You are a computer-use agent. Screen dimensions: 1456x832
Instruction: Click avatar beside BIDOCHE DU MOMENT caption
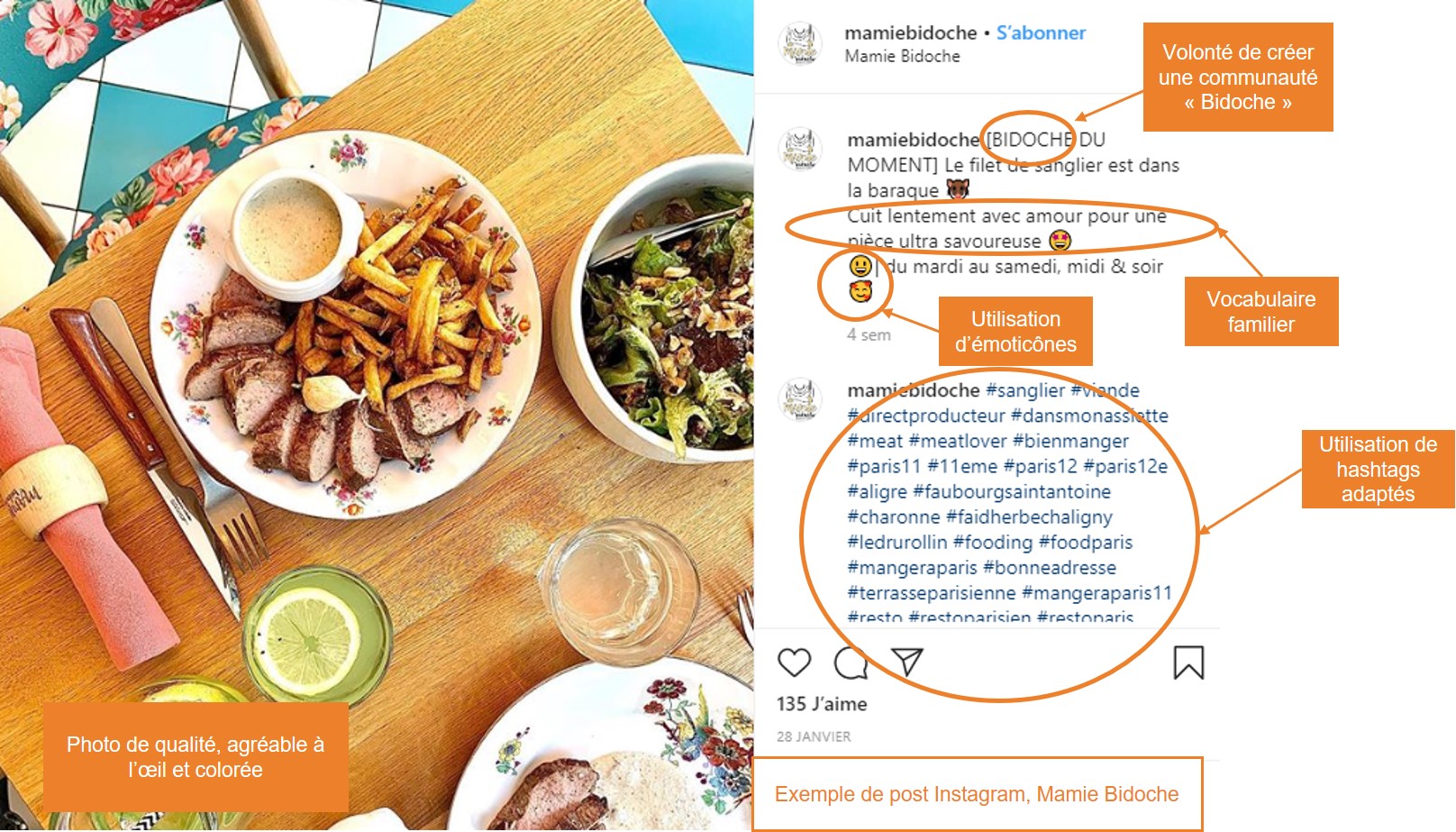click(x=800, y=149)
